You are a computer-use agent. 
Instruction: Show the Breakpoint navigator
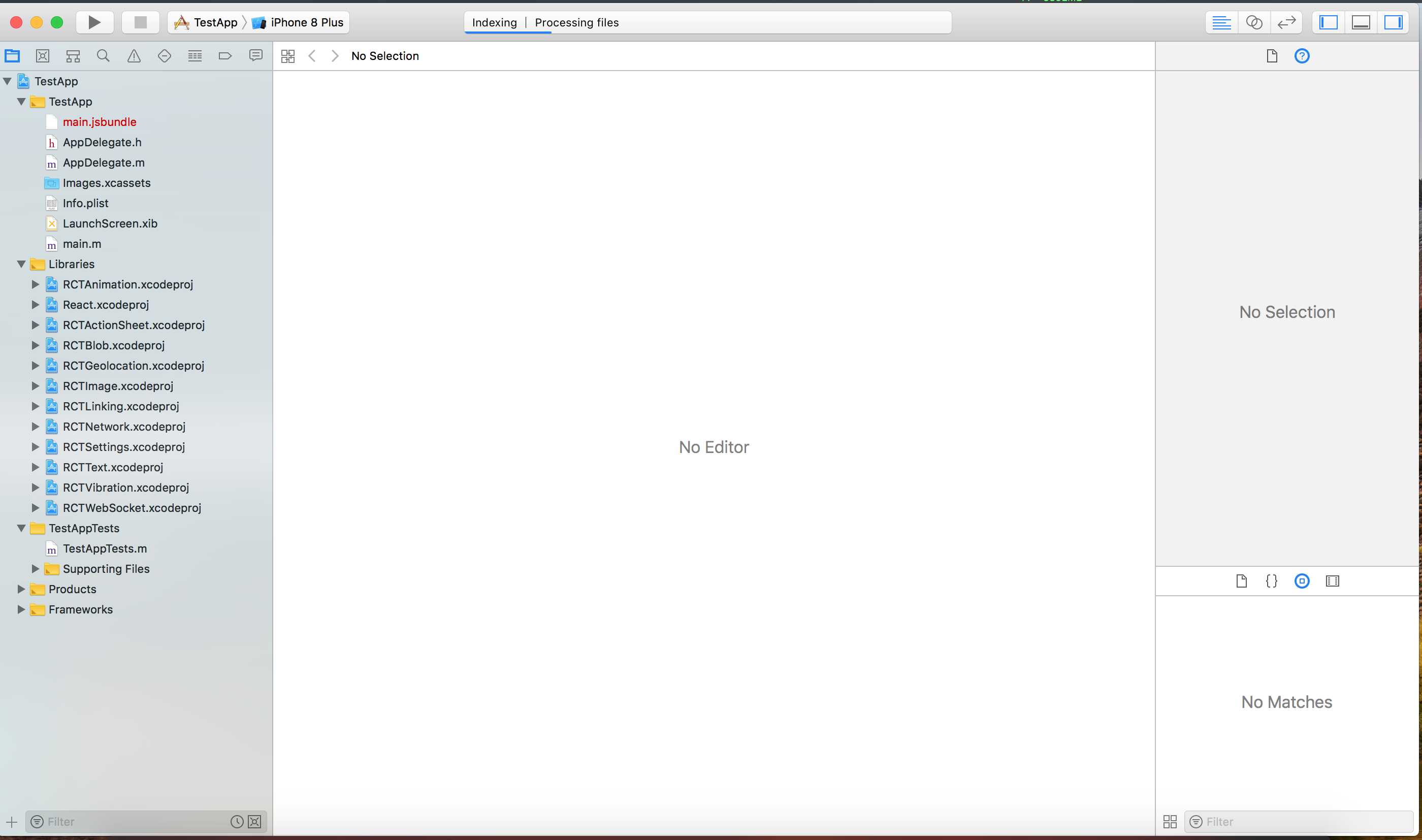click(225, 55)
